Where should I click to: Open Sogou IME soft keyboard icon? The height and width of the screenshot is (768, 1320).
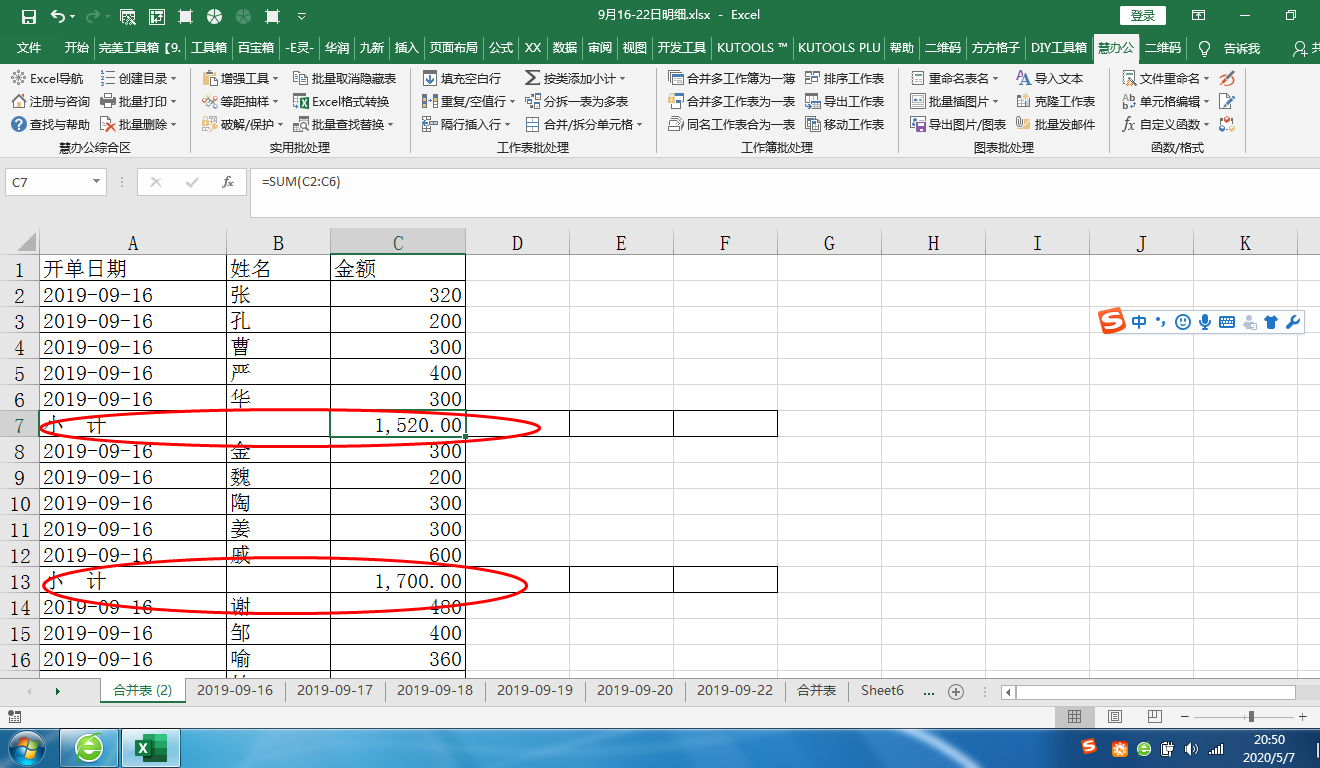pos(1227,322)
